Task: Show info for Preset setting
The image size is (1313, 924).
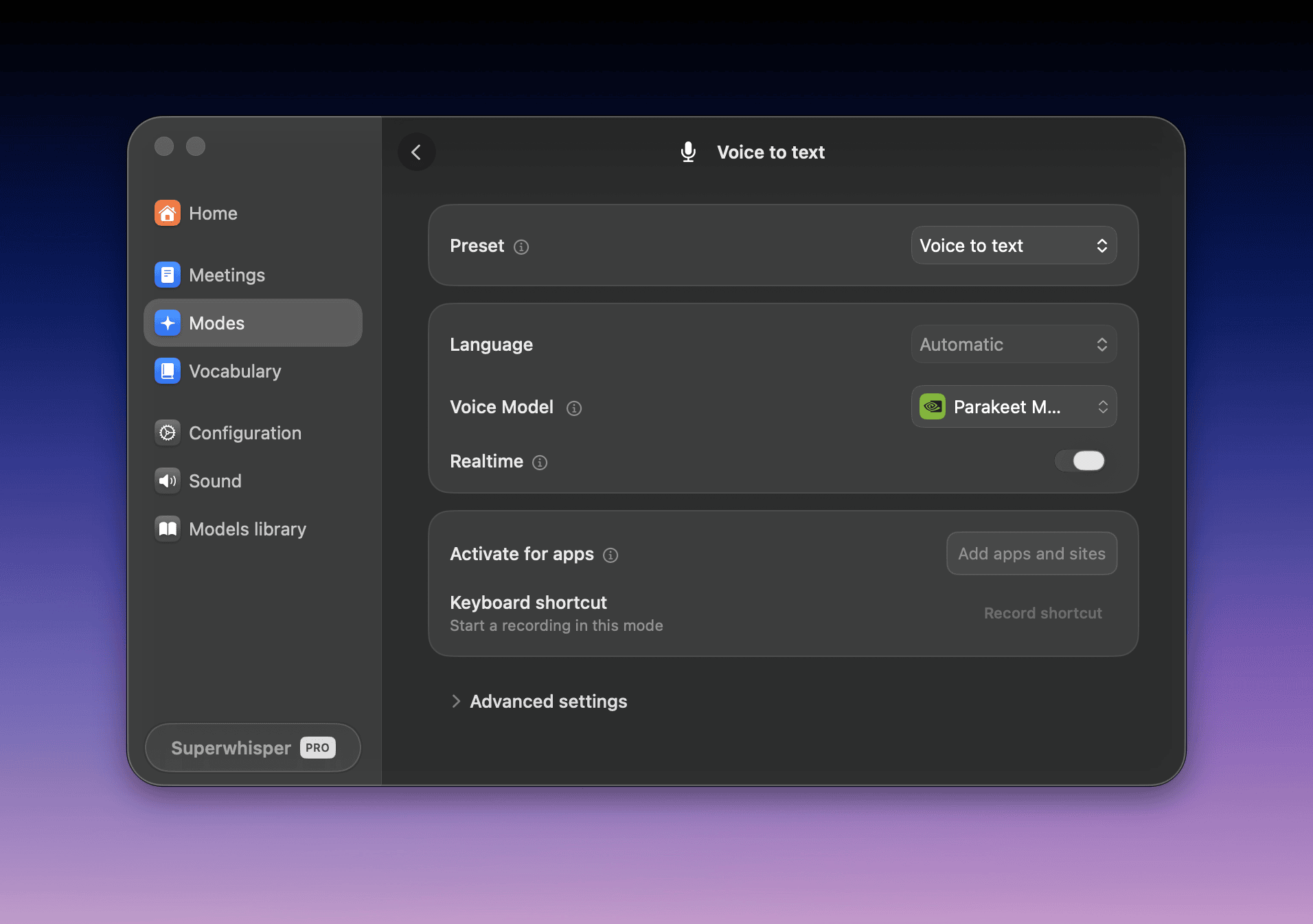Action: pos(521,247)
